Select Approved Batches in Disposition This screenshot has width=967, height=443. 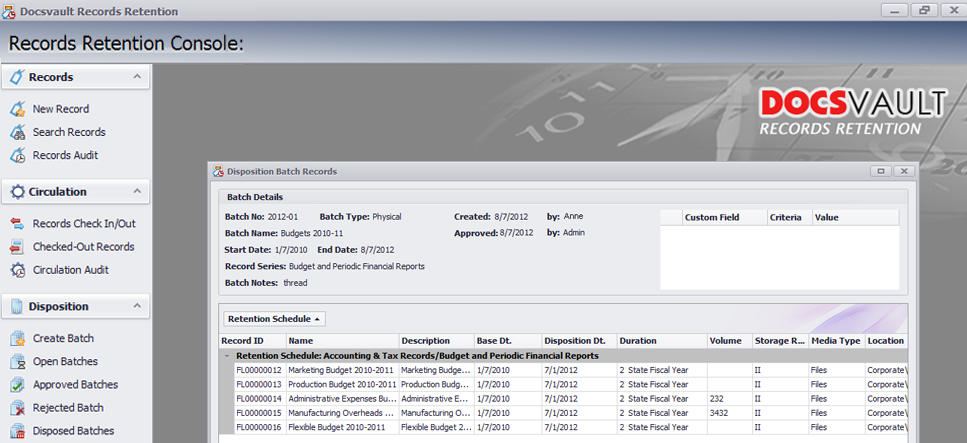click(x=76, y=385)
